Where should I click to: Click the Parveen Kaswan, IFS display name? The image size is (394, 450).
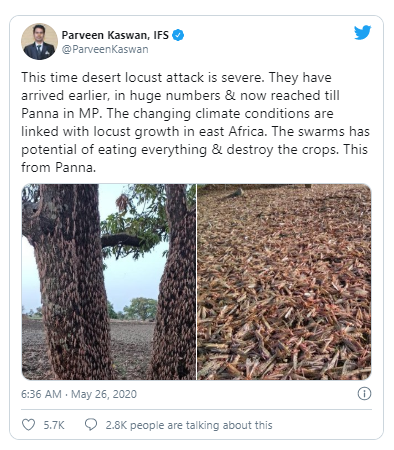click(115, 35)
